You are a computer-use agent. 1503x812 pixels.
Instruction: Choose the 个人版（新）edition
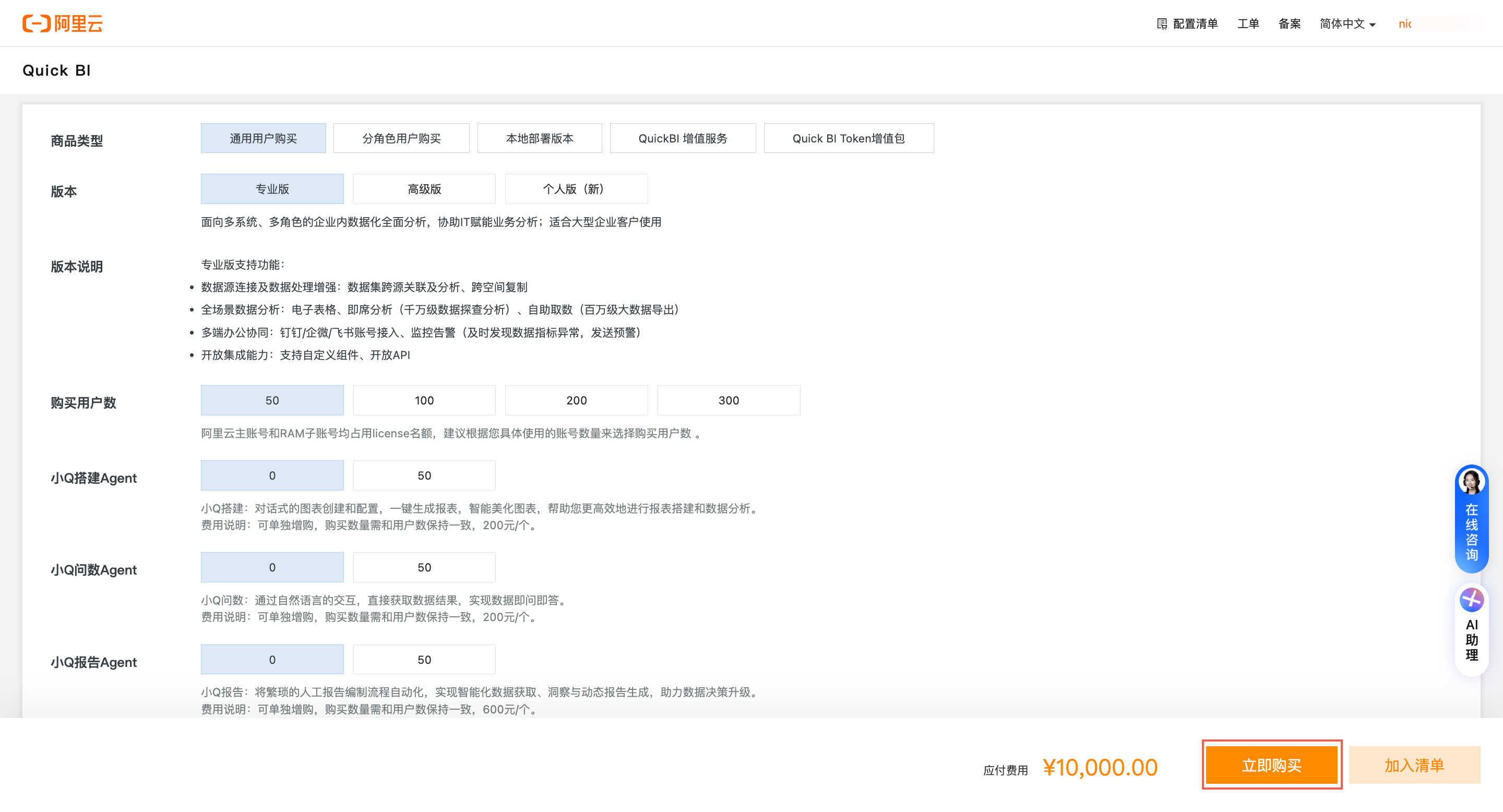[x=576, y=189]
